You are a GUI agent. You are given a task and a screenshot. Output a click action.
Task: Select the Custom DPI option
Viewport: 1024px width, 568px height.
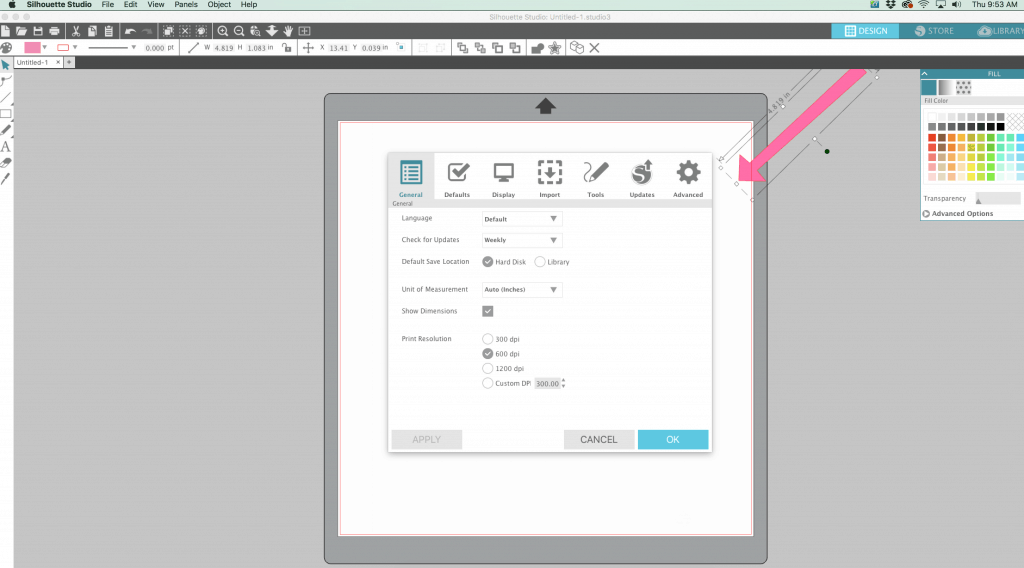[x=488, y=383]
